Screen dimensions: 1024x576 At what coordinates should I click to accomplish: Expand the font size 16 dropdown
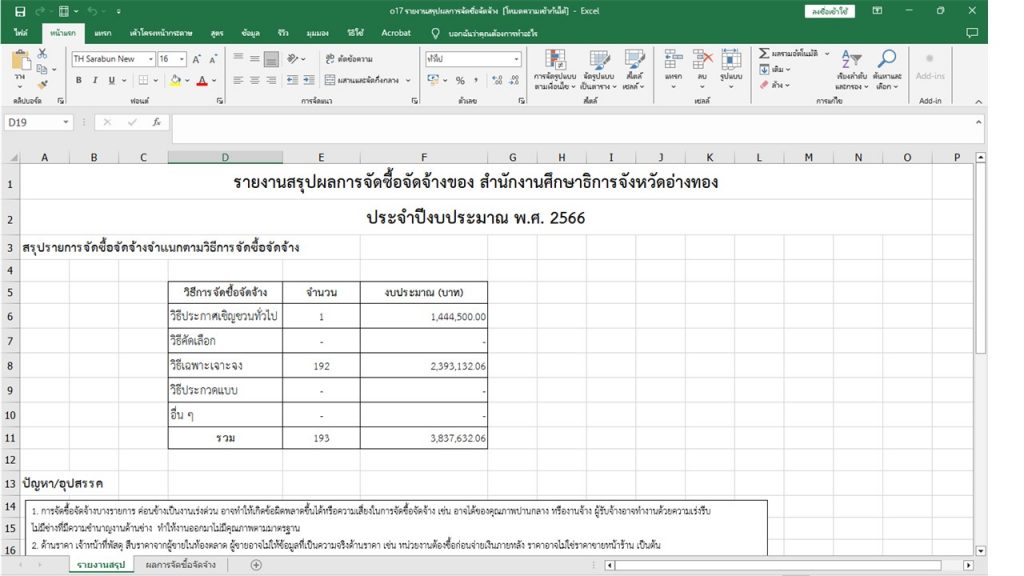[181, 59]
